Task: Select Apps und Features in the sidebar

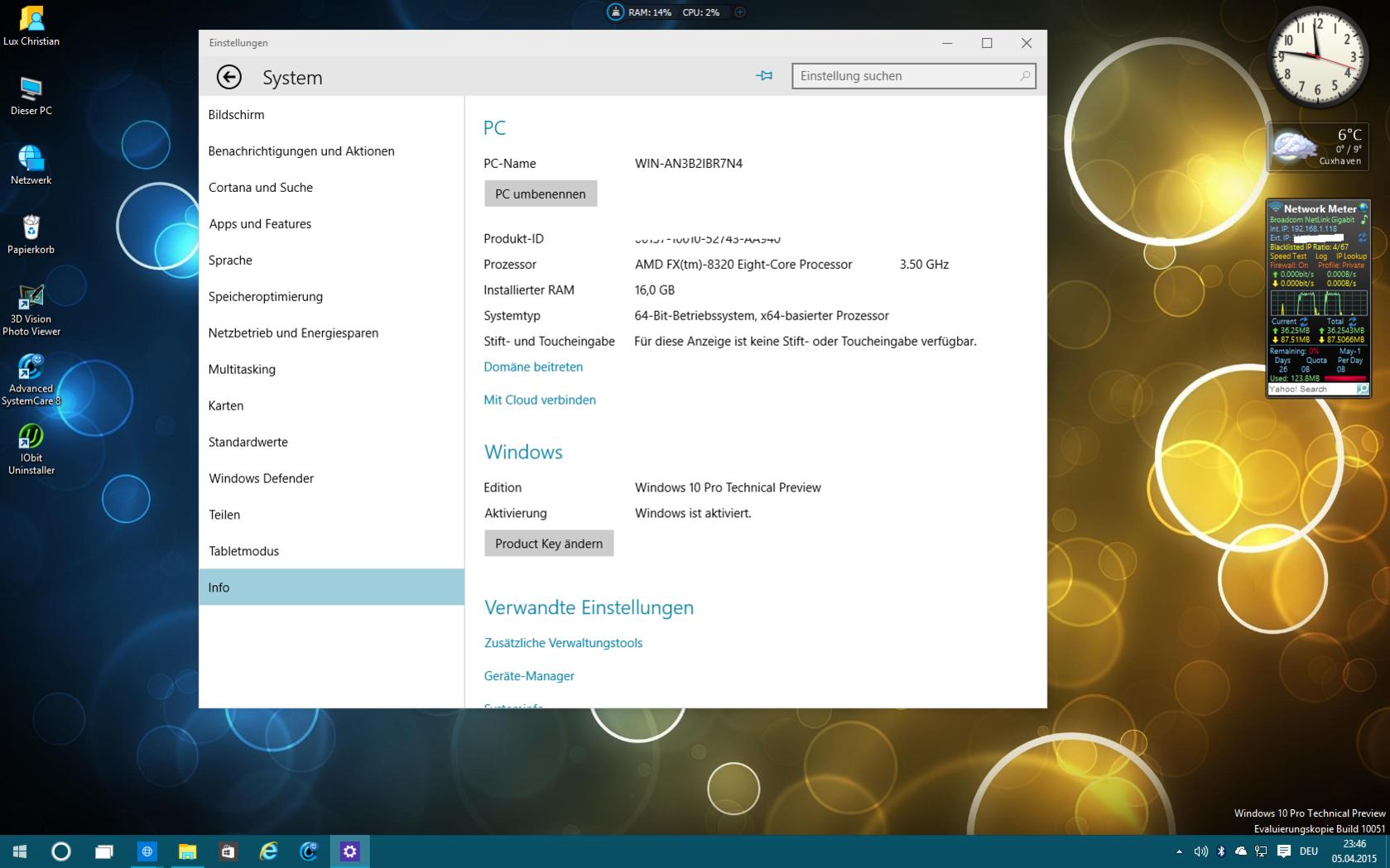Action: pyautogui.click(x=260, y=224)
